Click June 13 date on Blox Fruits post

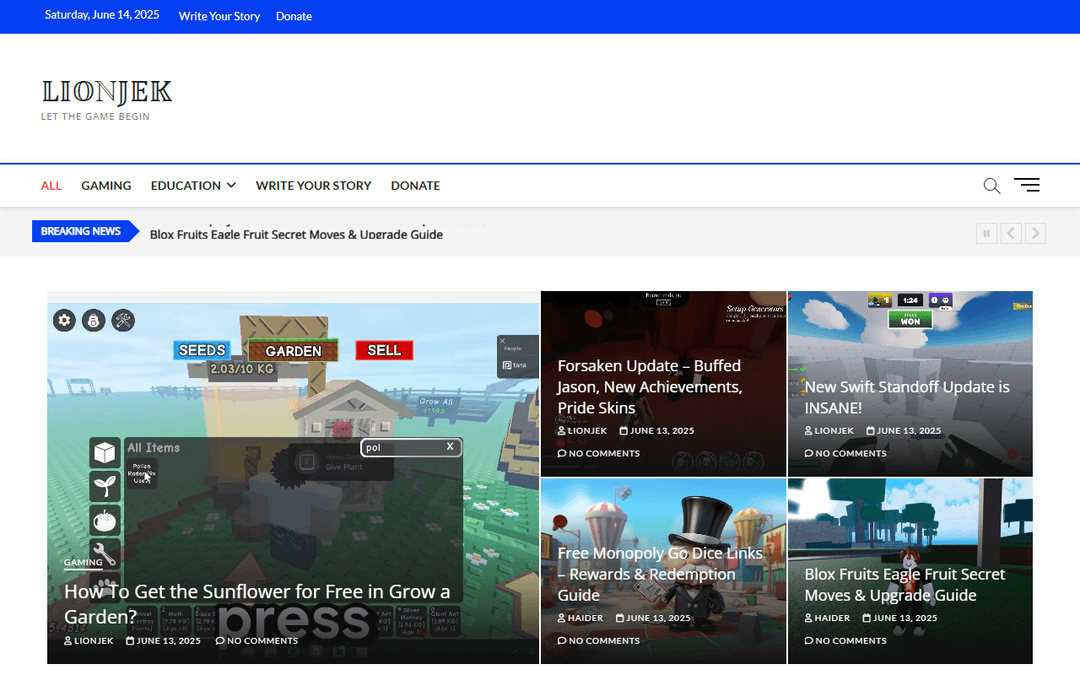pos(900,618)
